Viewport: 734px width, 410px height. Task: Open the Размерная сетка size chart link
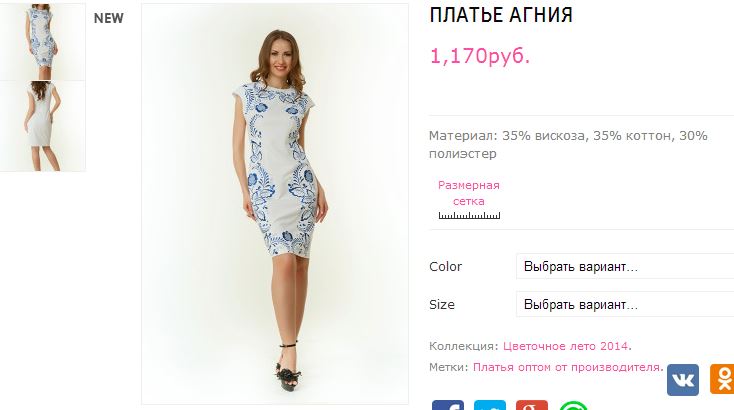(x=469, y=193)
